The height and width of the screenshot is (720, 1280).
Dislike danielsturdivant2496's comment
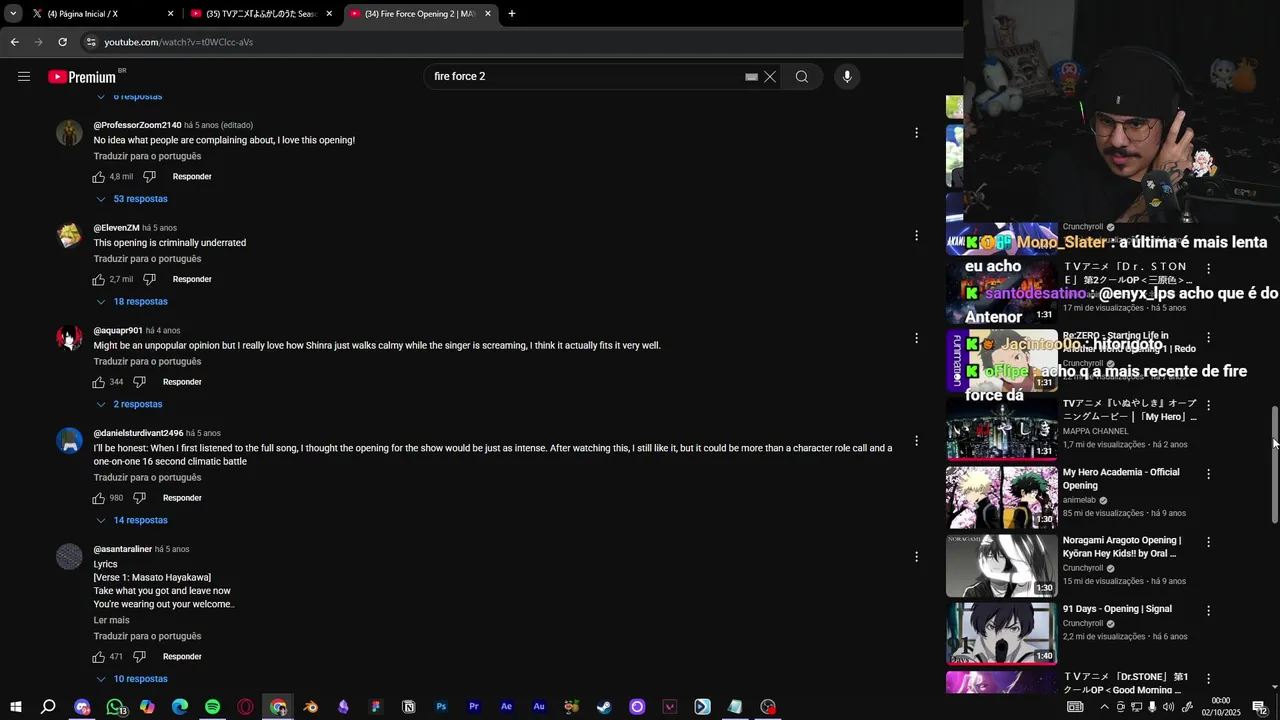[x=139, y=498]
